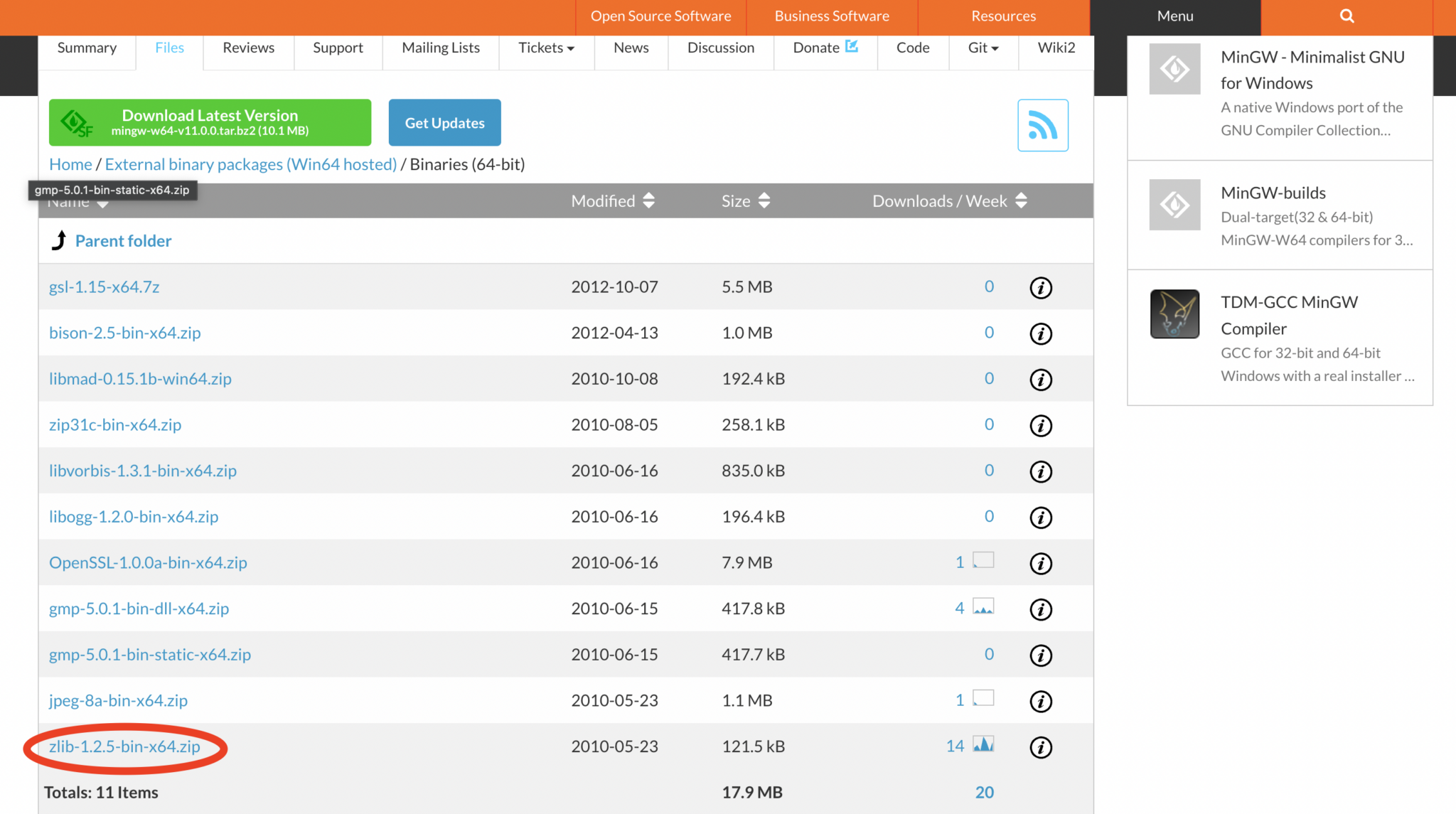Click the search magnifier icon

click(x=1347, y=16)
